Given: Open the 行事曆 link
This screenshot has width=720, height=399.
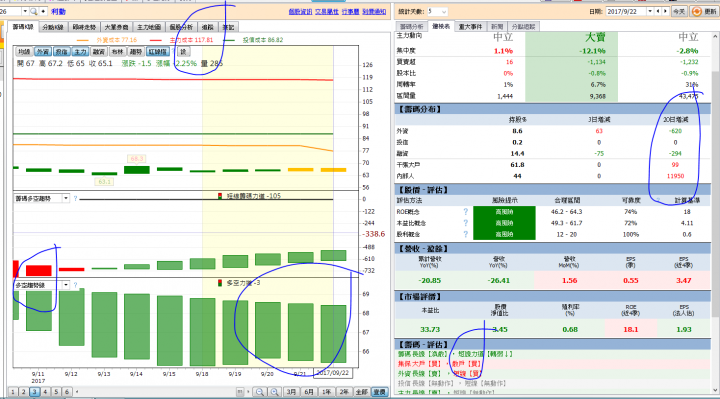Looking at the screenshot, I should click(350, 11).
